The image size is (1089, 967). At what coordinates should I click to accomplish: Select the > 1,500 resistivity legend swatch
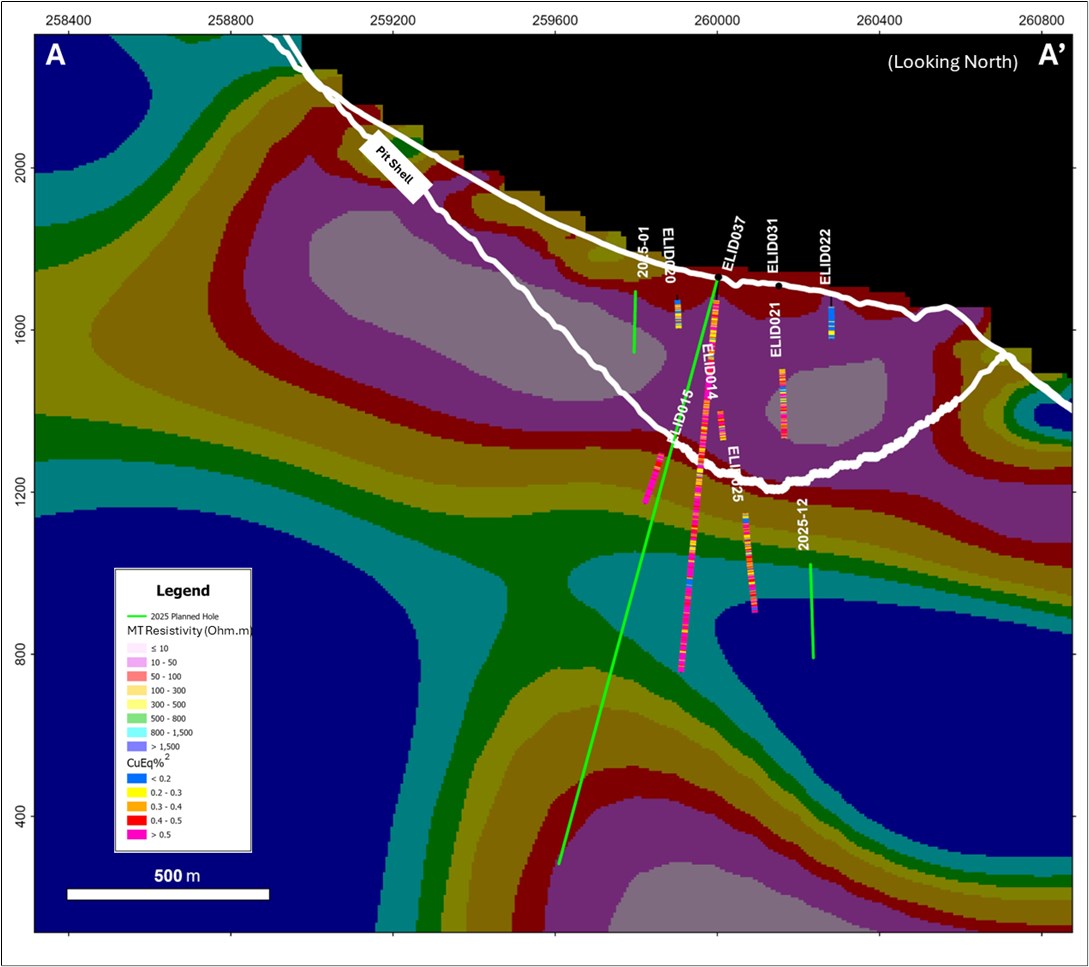138,746
